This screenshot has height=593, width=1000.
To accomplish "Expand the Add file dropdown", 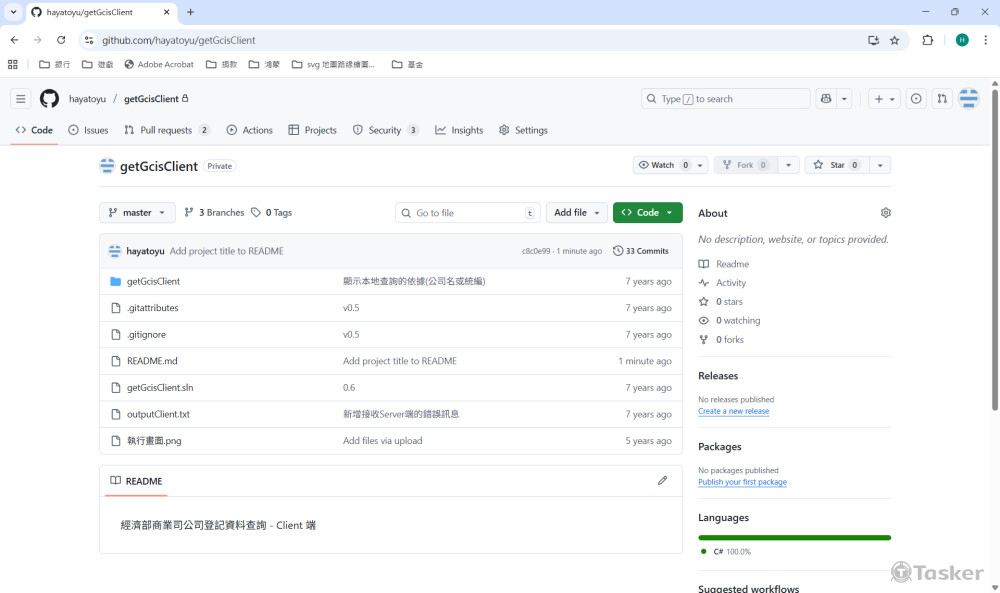I will pyautogui.click(x=578, y=213).
